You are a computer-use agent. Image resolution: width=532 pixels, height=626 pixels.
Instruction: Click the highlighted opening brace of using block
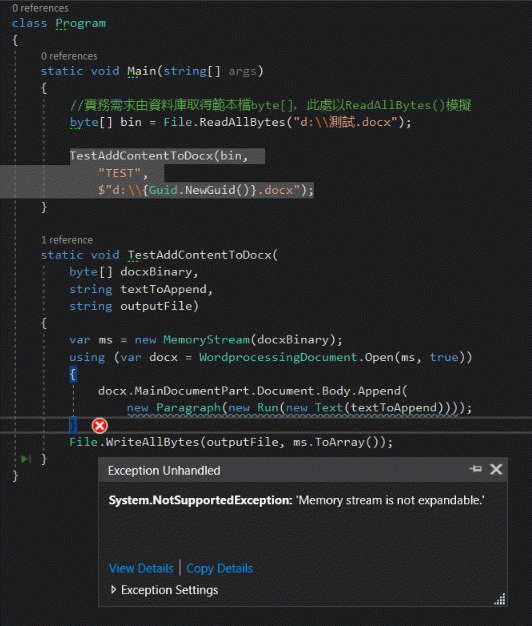point(73,374)
